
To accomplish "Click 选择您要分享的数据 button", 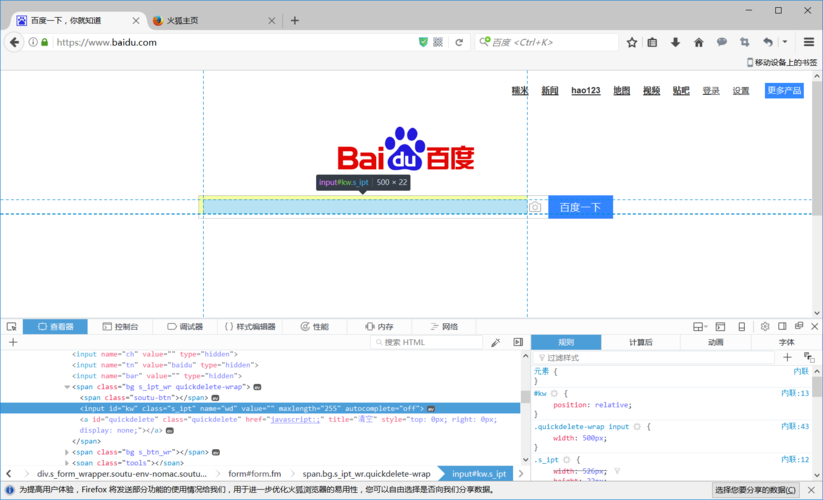I will click(755, 490).
